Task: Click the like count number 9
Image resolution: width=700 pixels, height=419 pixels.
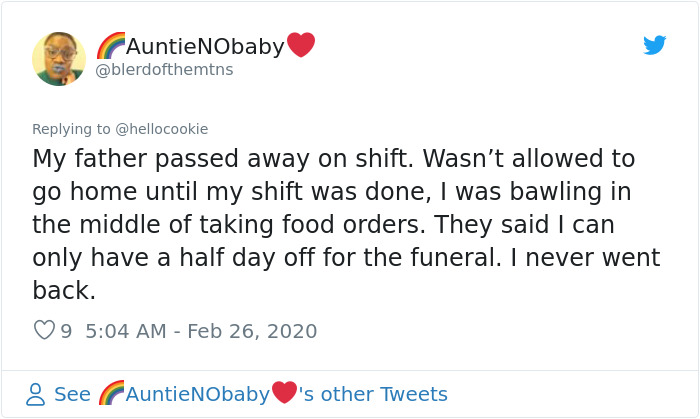Action: tap(66, 330)
